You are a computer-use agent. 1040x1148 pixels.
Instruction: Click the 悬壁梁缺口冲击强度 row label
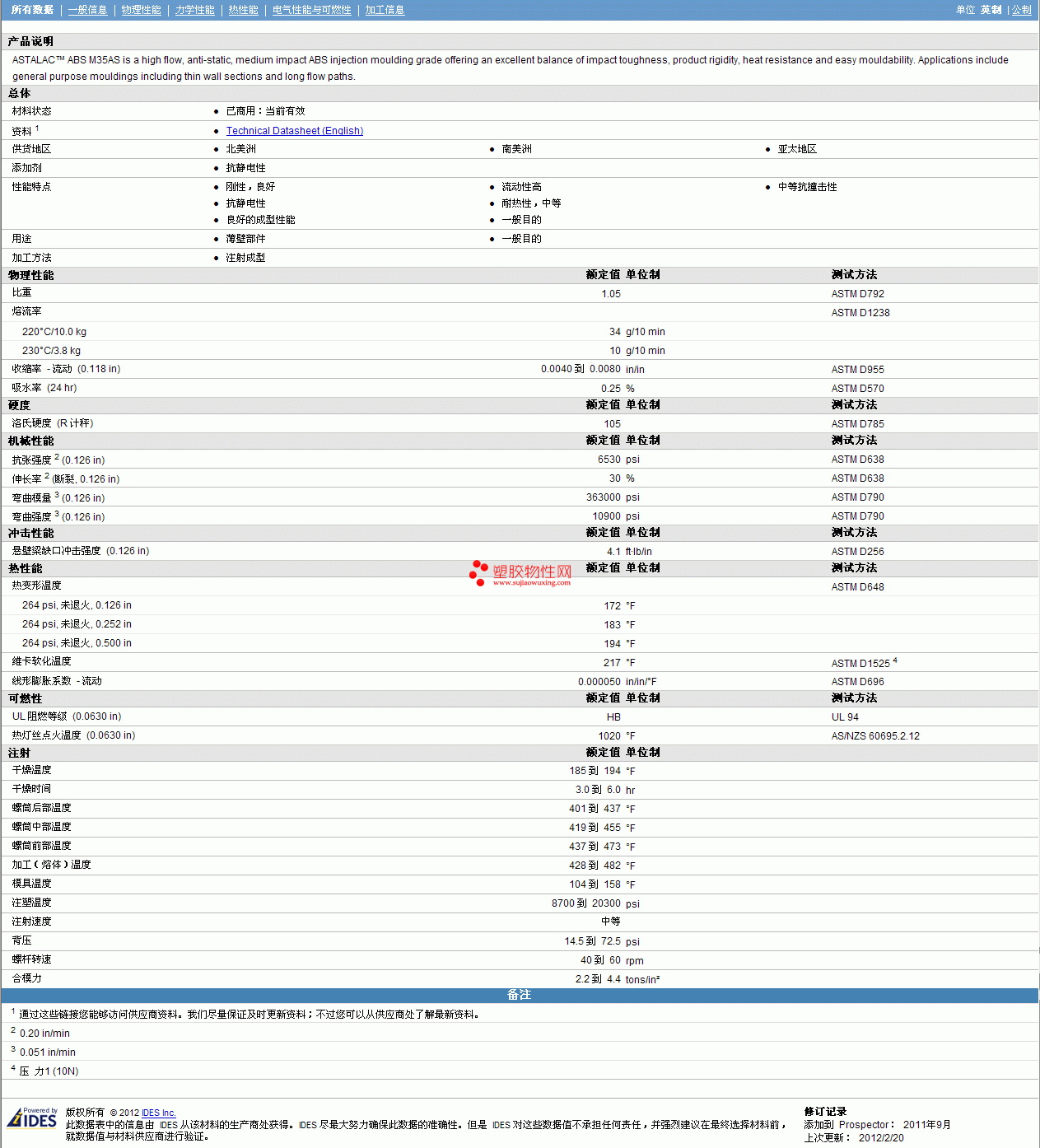(81, 551)
